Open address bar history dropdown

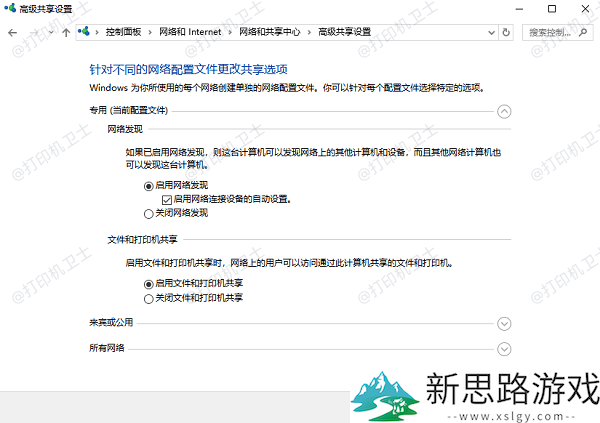pyautogui.click(x=492, y=33)
